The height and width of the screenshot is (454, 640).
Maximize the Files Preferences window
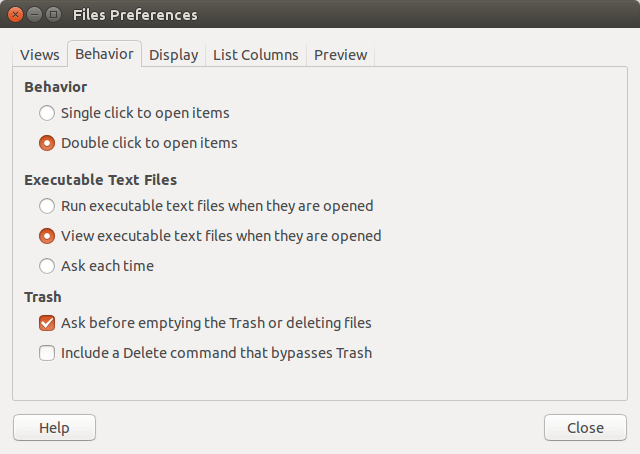52,15
